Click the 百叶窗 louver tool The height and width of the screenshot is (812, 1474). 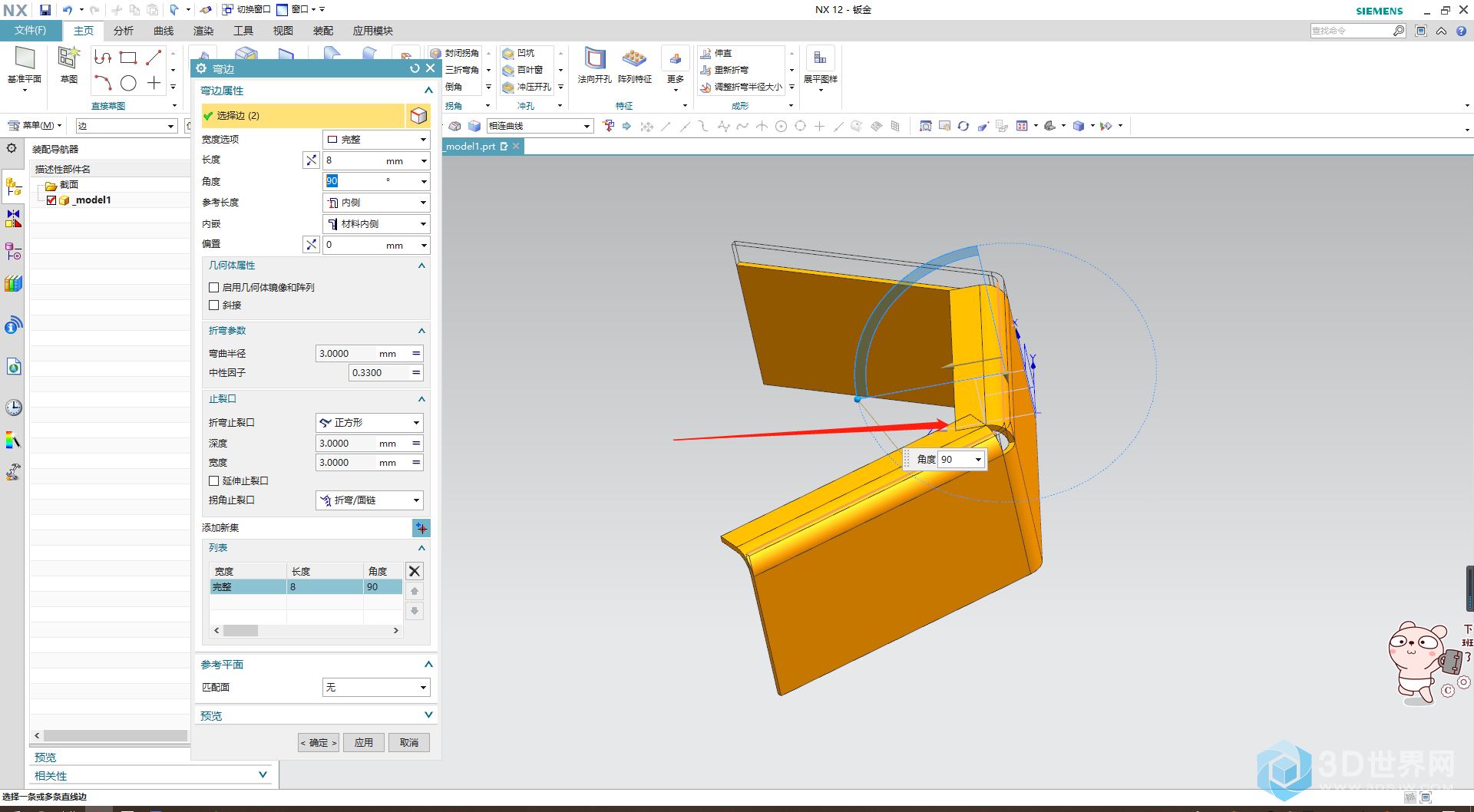tap(523, 70)
